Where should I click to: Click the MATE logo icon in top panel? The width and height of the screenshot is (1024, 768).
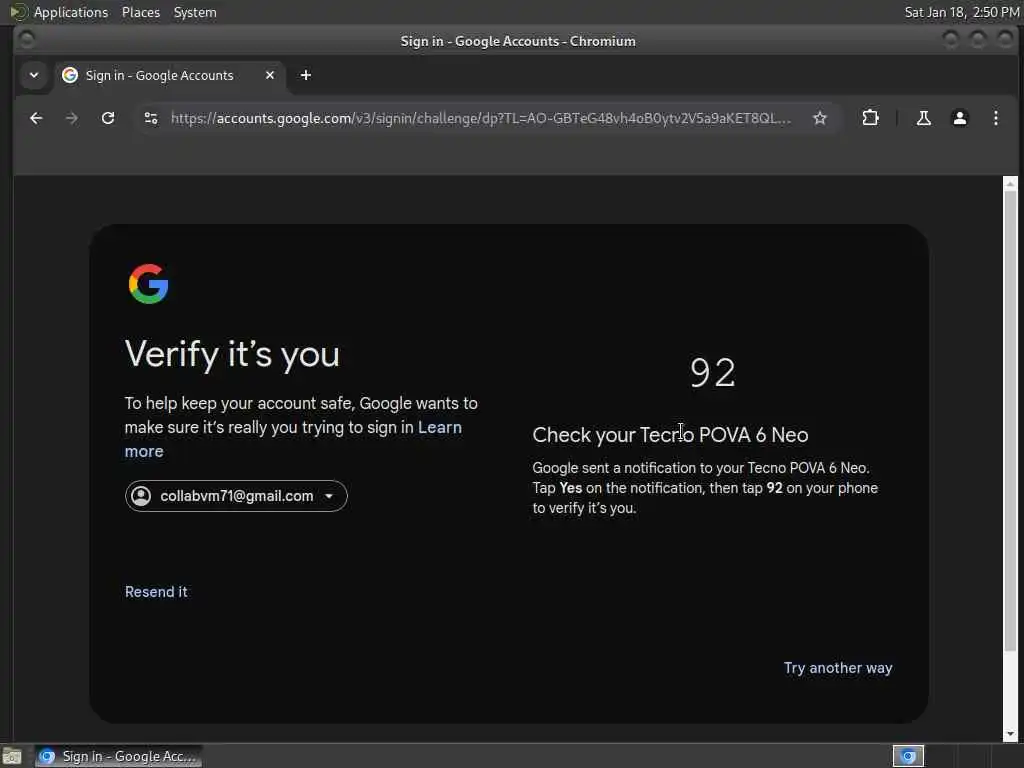(x=18, y=12)
